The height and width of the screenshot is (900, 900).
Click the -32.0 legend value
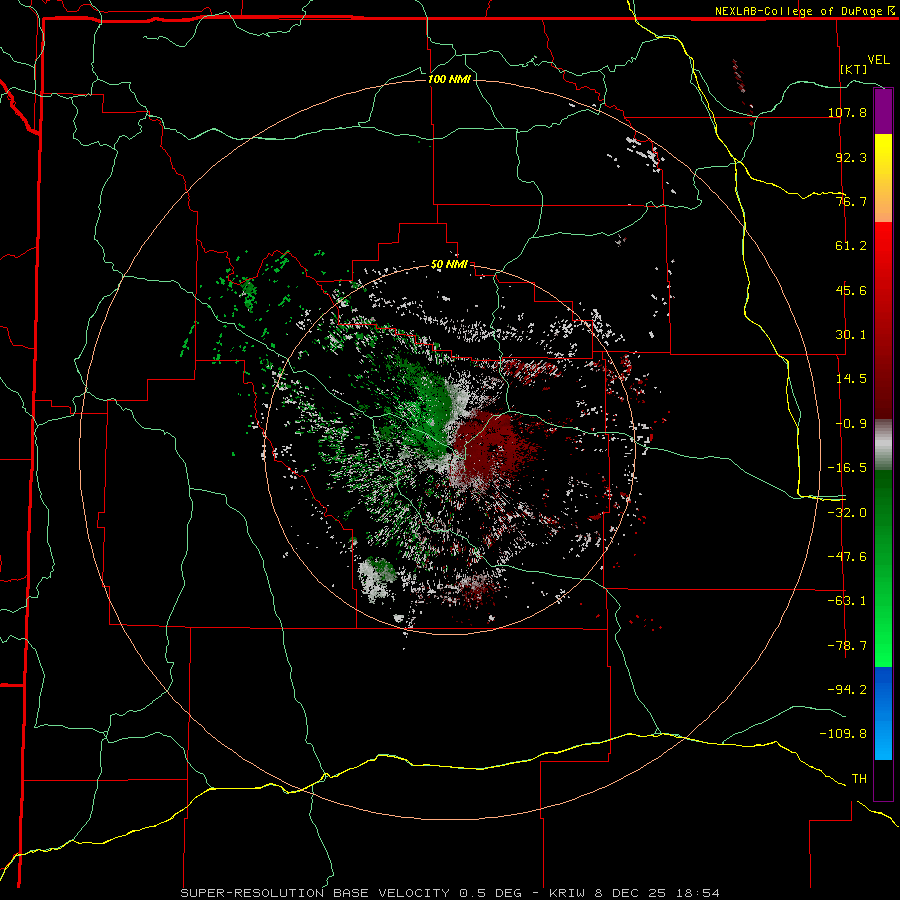click(x=847, y=513)
